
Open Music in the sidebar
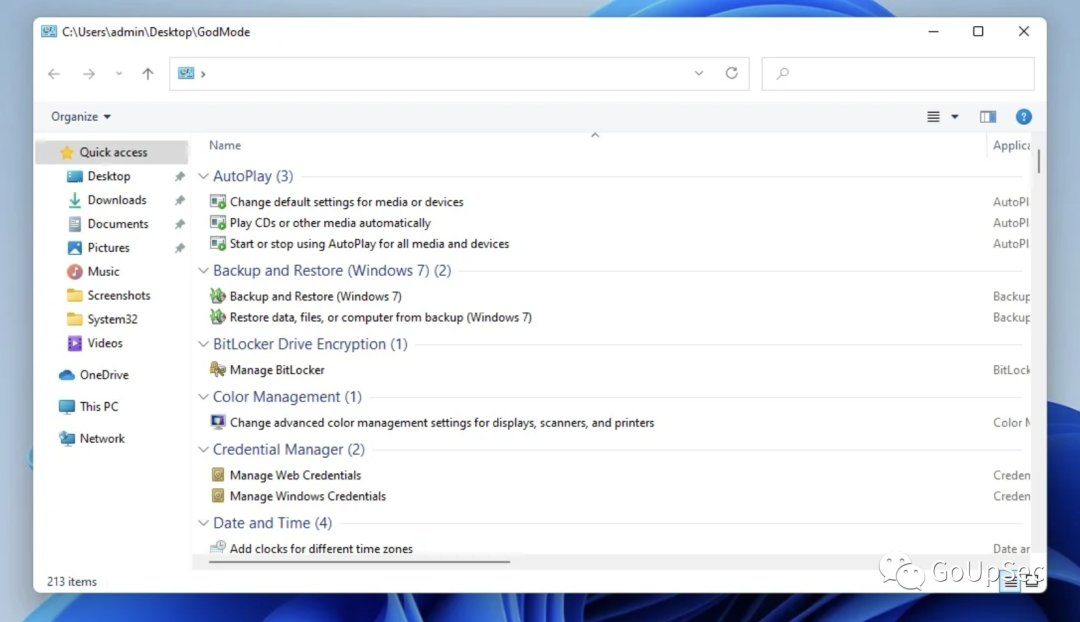(103, 271)
